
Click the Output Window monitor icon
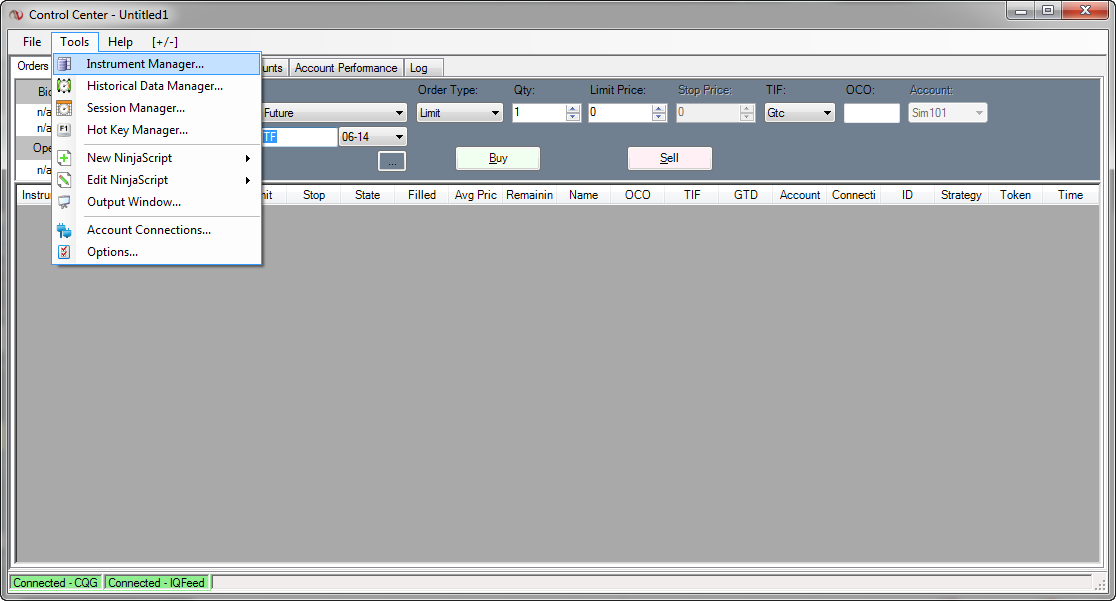pos(64,202)
